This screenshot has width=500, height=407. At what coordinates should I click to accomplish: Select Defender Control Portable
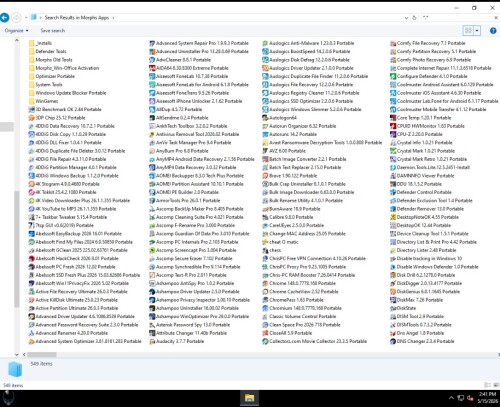point(421,192)
